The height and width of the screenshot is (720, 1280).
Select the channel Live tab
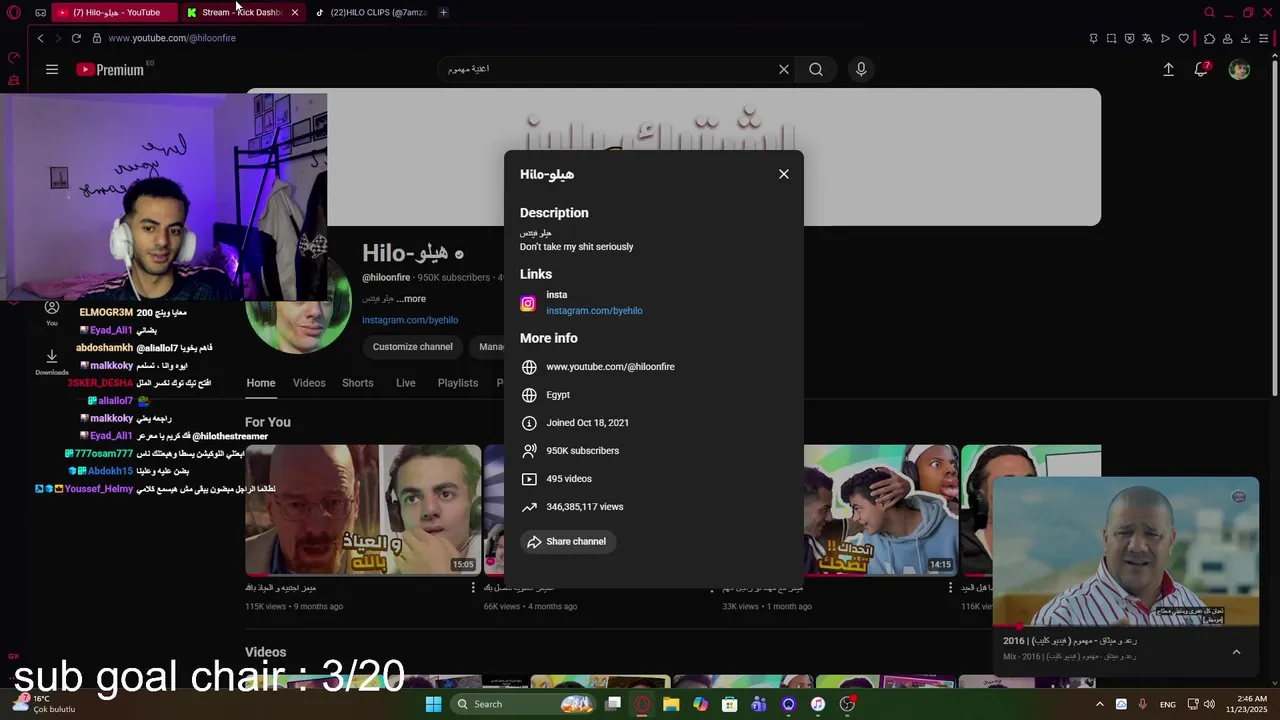pos(406,383)
